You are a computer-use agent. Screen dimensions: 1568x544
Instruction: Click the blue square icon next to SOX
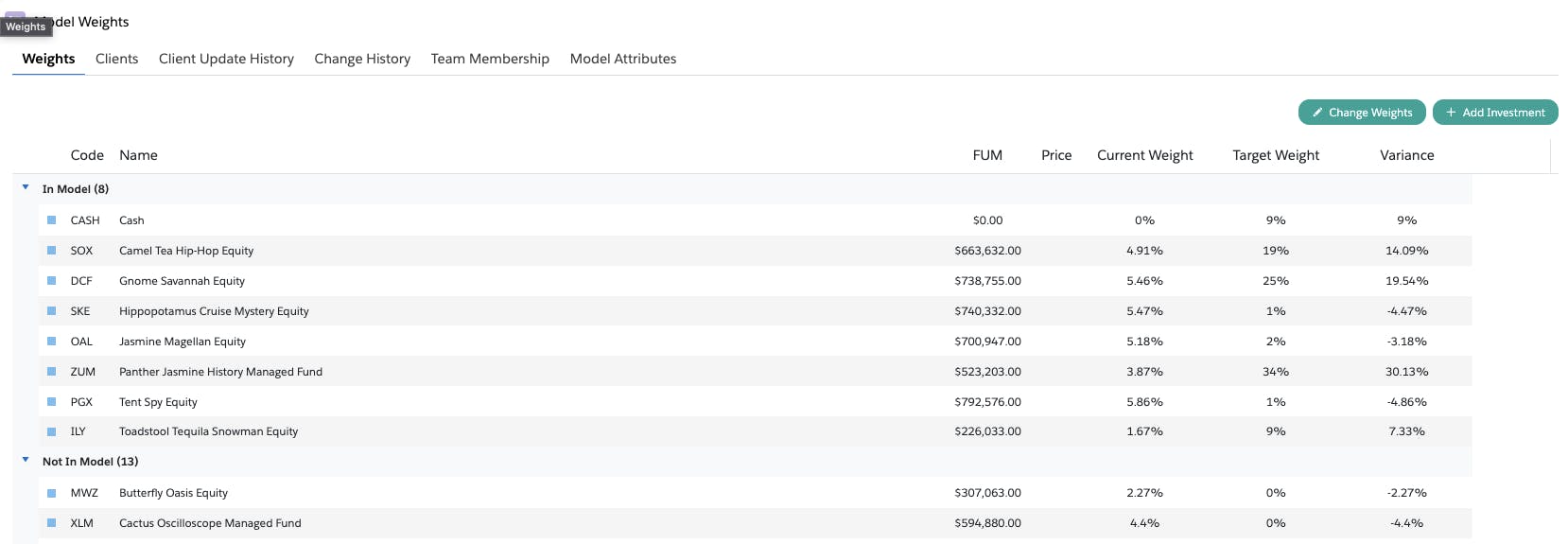(52, 251)
